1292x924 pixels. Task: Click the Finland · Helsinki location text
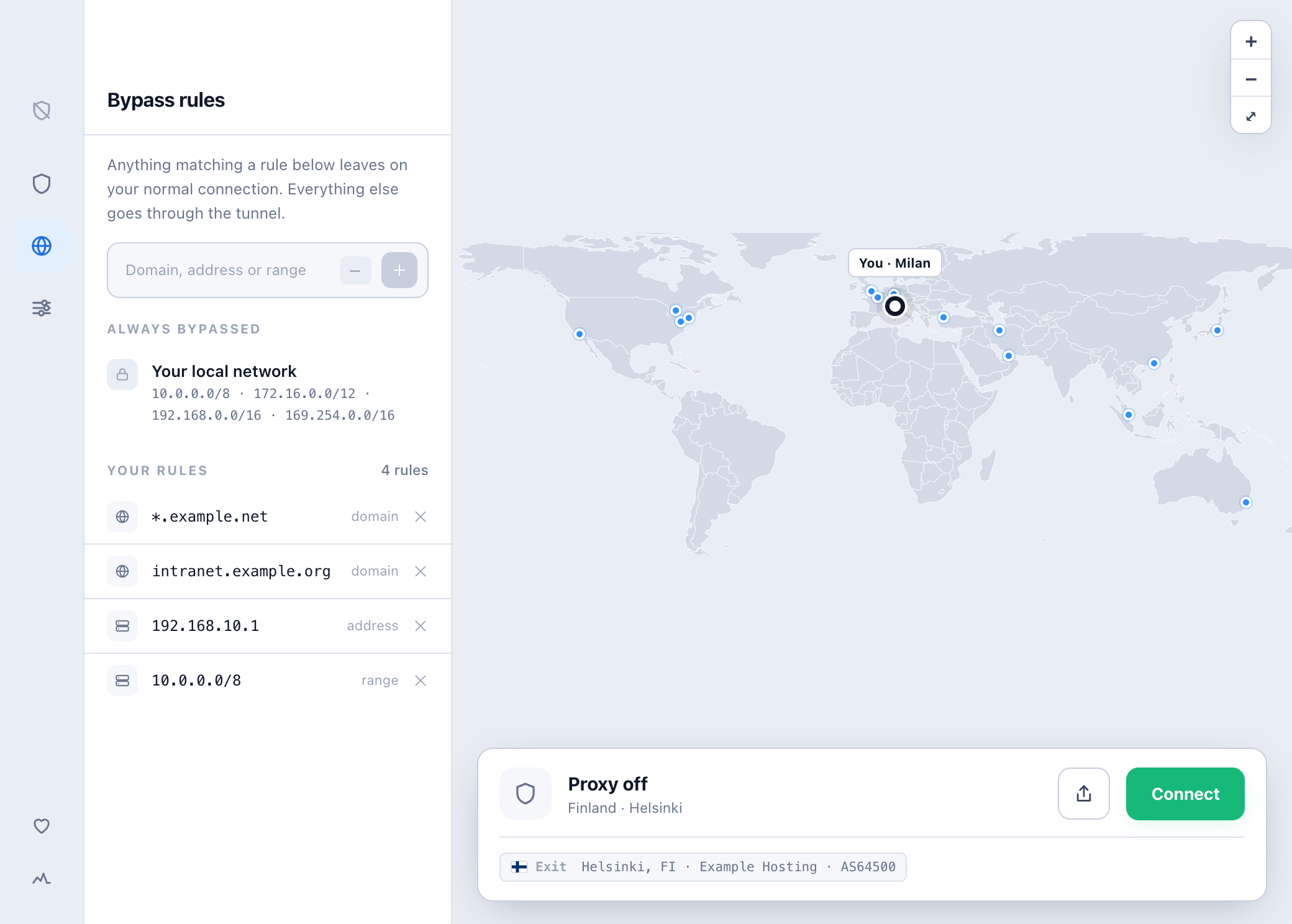coord(625,808)
